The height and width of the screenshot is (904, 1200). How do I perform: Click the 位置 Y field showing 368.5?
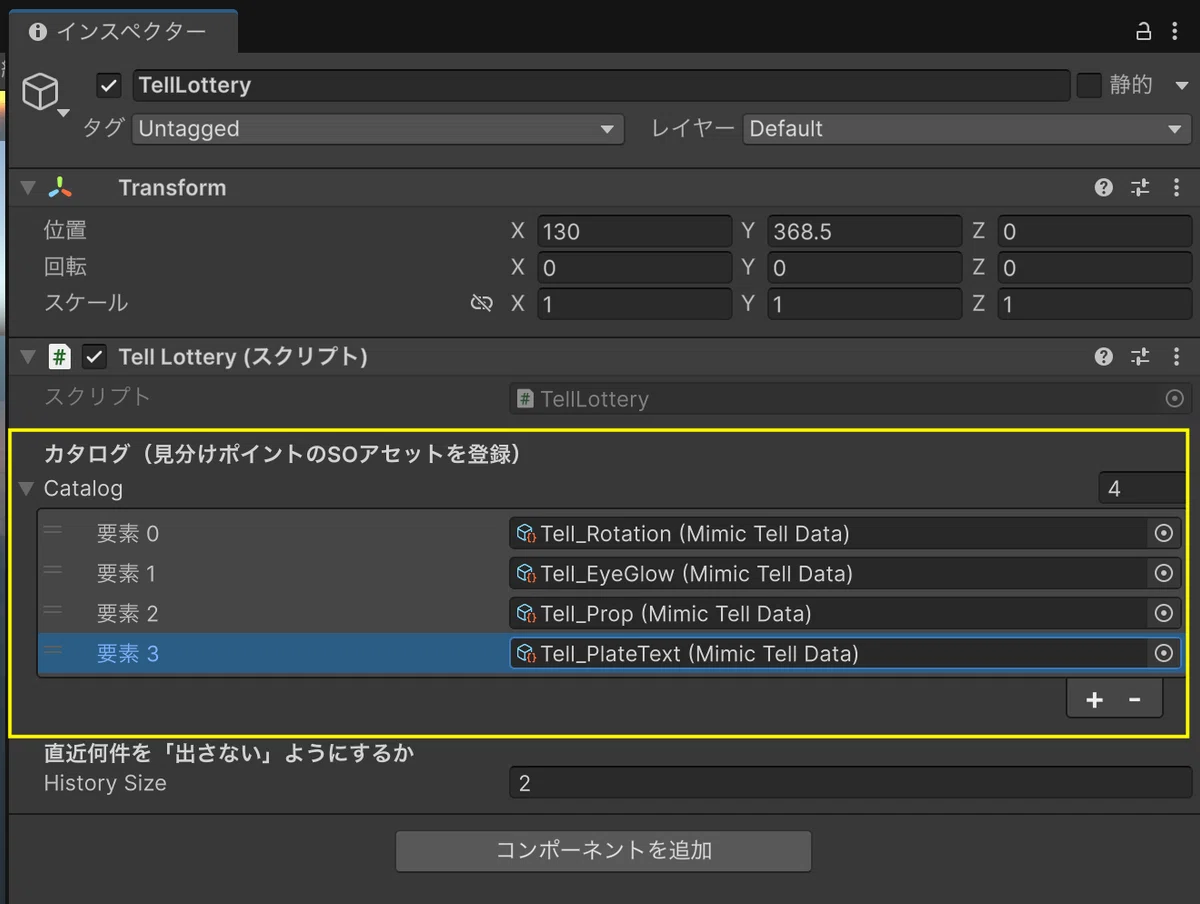(x=865, y=231)
